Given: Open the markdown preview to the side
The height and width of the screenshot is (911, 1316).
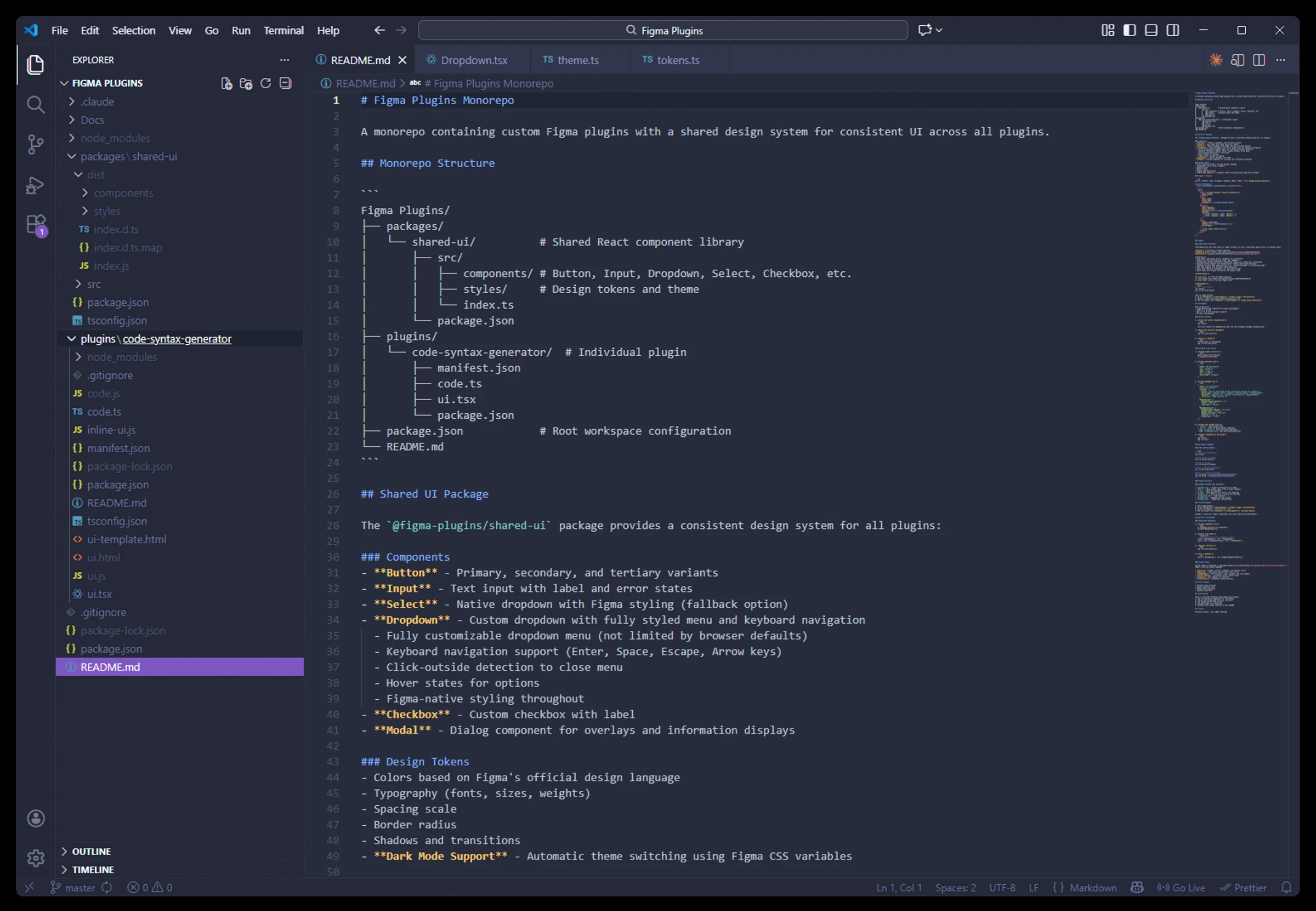Looking at the screenshot, I should [1237, 60].
